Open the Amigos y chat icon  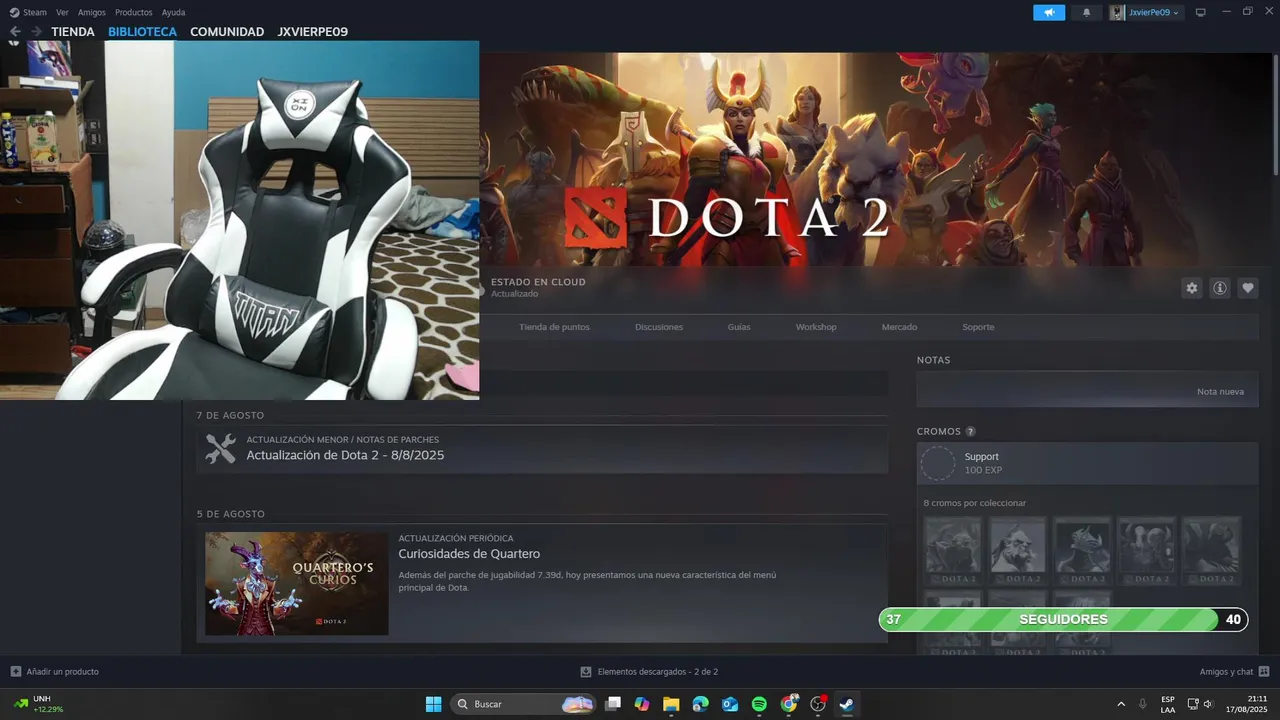pyautogui.click(x=1264, y=672)
